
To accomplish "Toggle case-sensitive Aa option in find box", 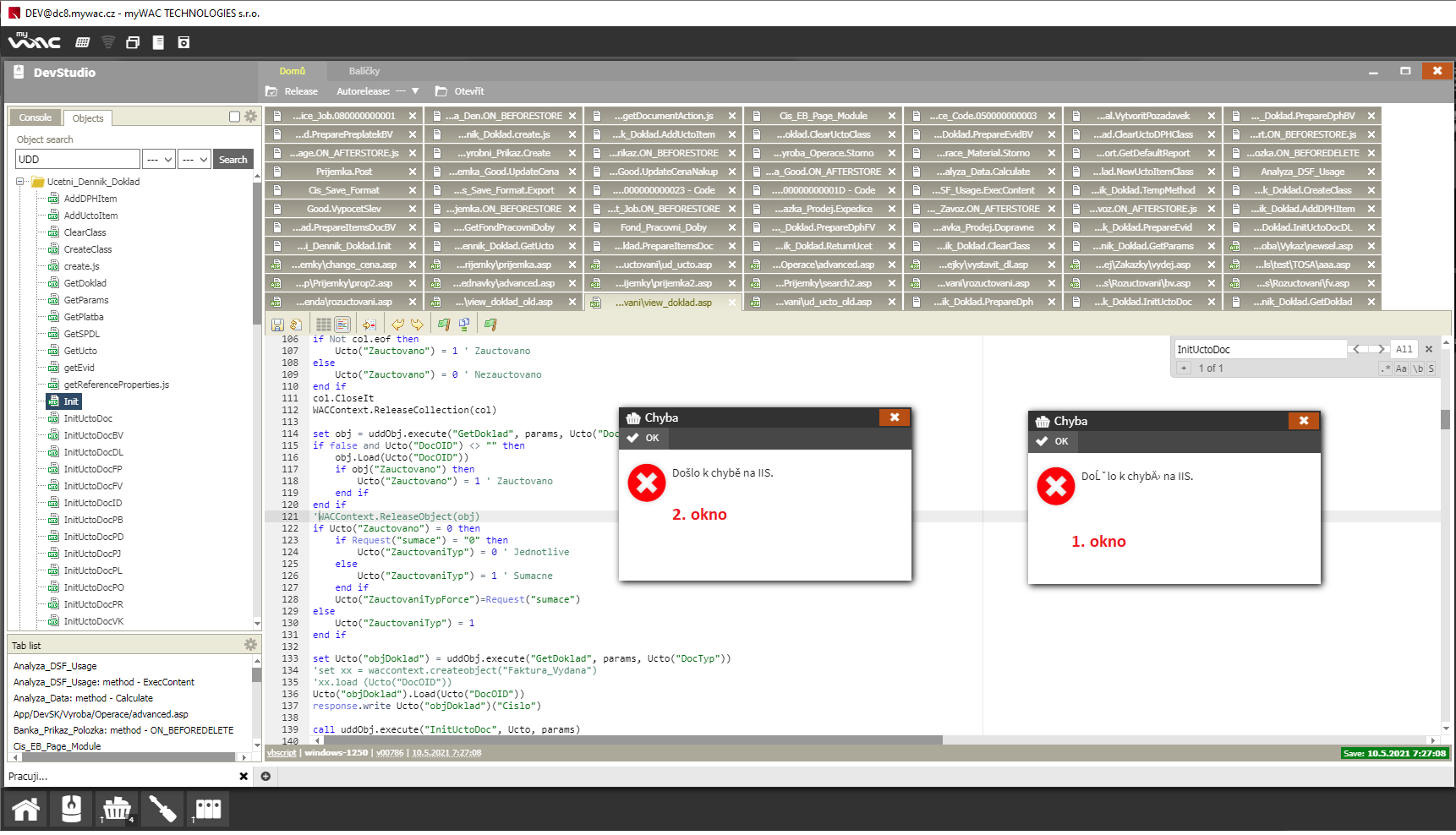I will click(x=1401, y=368).
